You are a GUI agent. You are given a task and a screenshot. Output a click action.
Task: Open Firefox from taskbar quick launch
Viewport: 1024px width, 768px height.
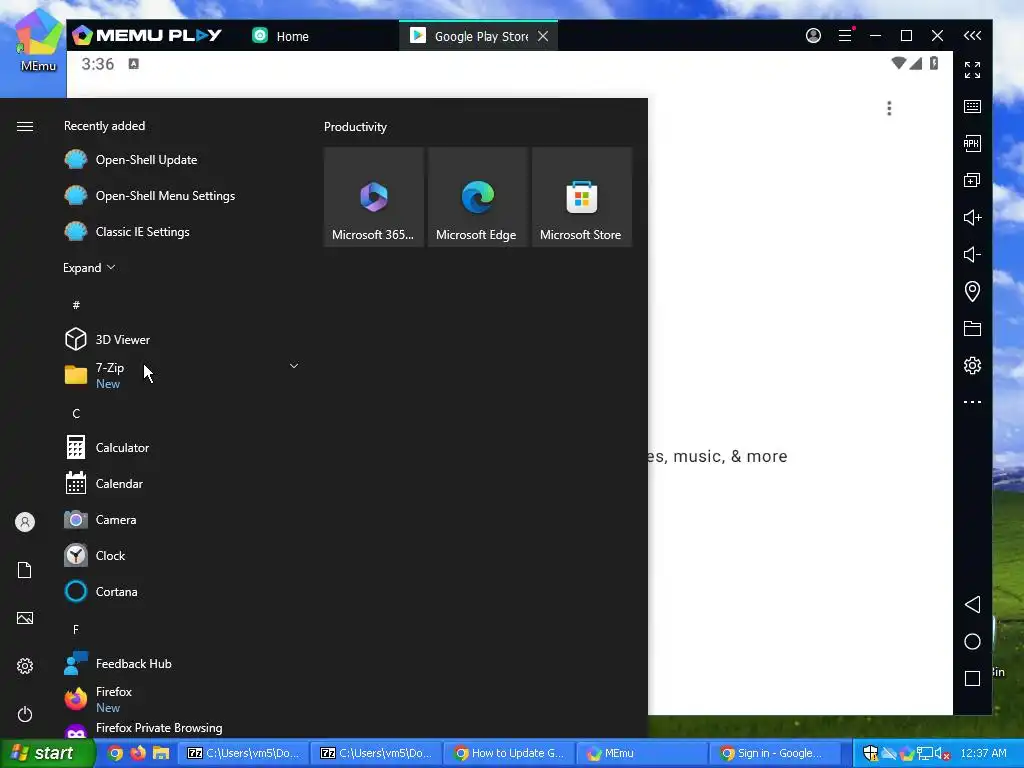pyautogui.click(x=138, y=753)
